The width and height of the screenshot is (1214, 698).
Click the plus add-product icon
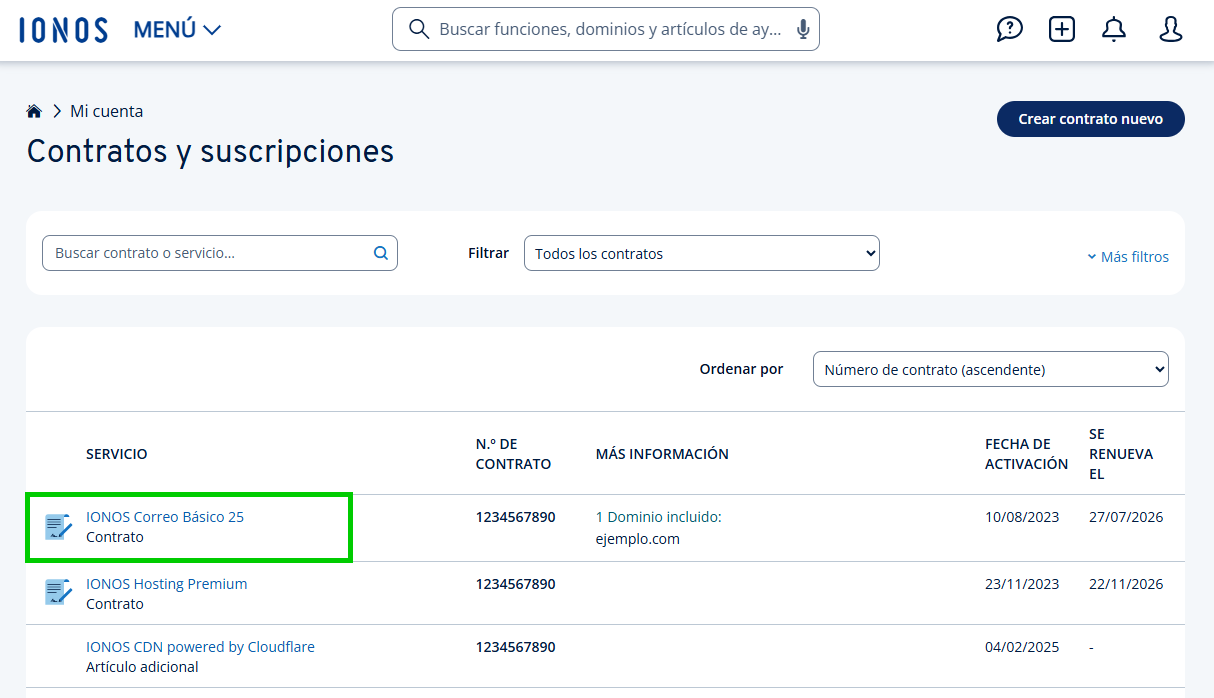[1062, 30]
